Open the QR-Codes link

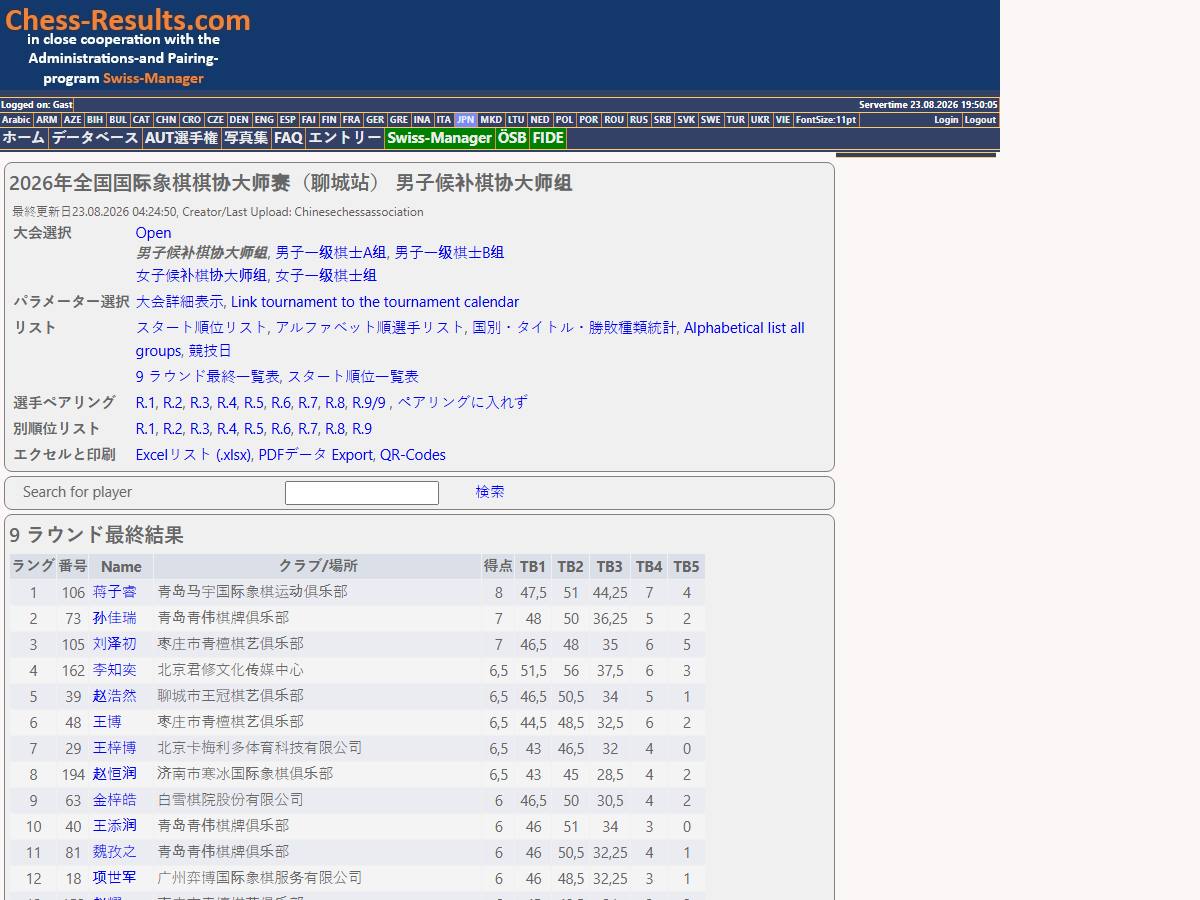click(413, 454)
